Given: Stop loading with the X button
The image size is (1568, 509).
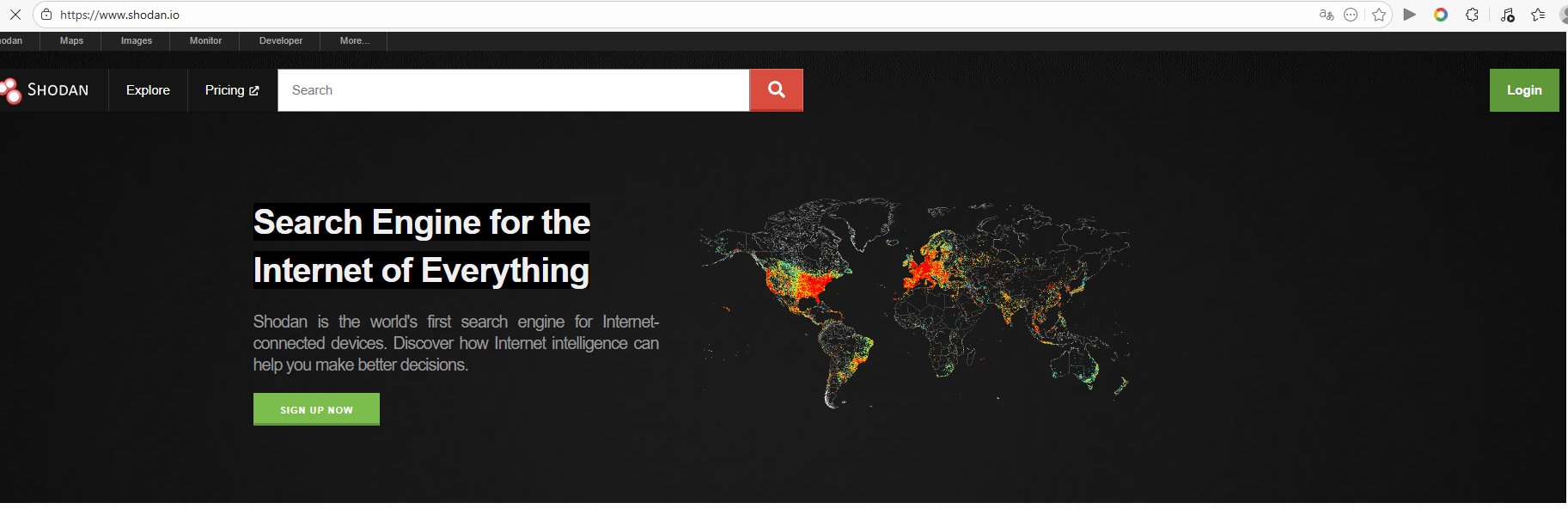Looking at the screenshot, I should pos(15,15).
